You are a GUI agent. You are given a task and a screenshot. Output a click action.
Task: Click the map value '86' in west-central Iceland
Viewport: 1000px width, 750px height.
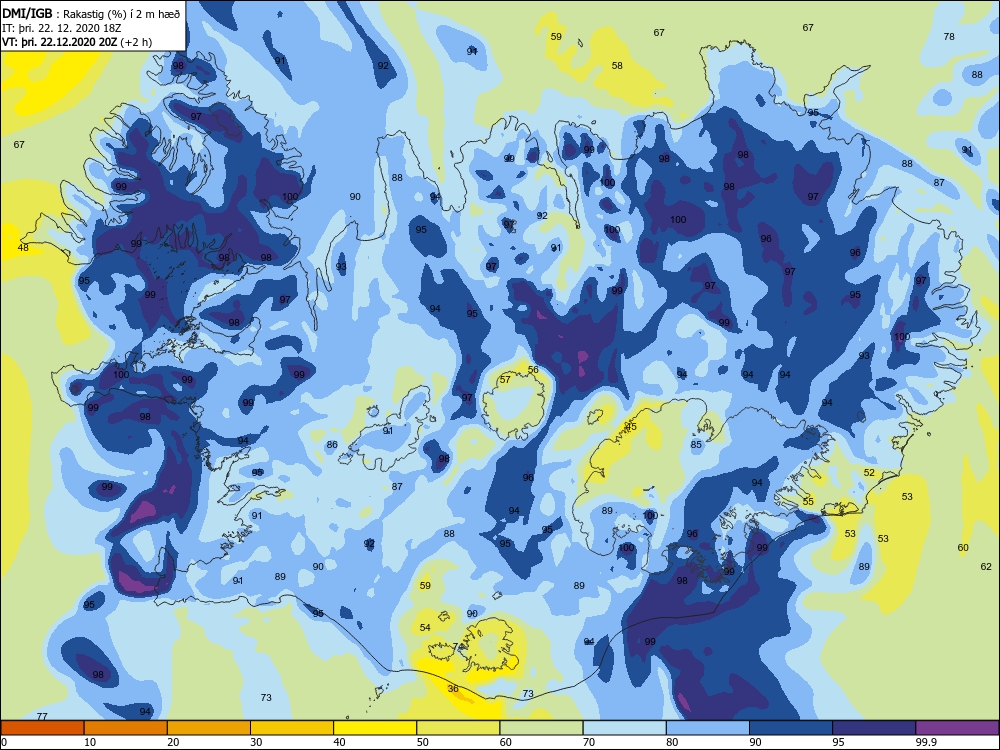tap(332, 445)
